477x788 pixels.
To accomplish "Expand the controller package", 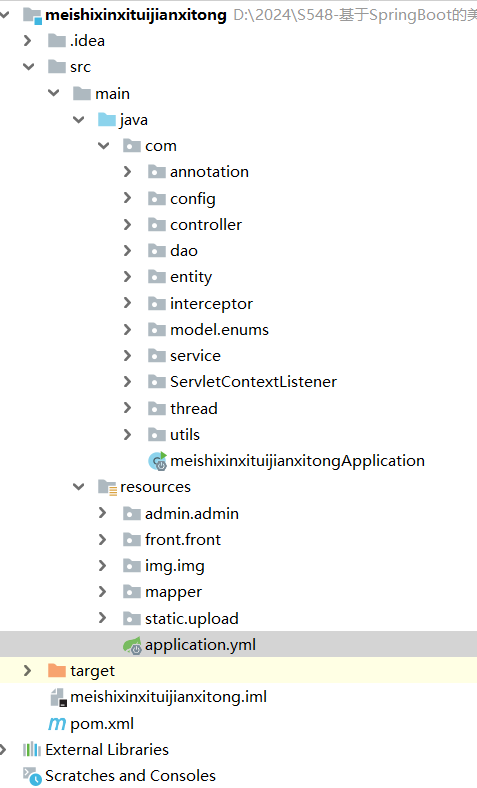I will pyautogui.click(x=128, y=224).
